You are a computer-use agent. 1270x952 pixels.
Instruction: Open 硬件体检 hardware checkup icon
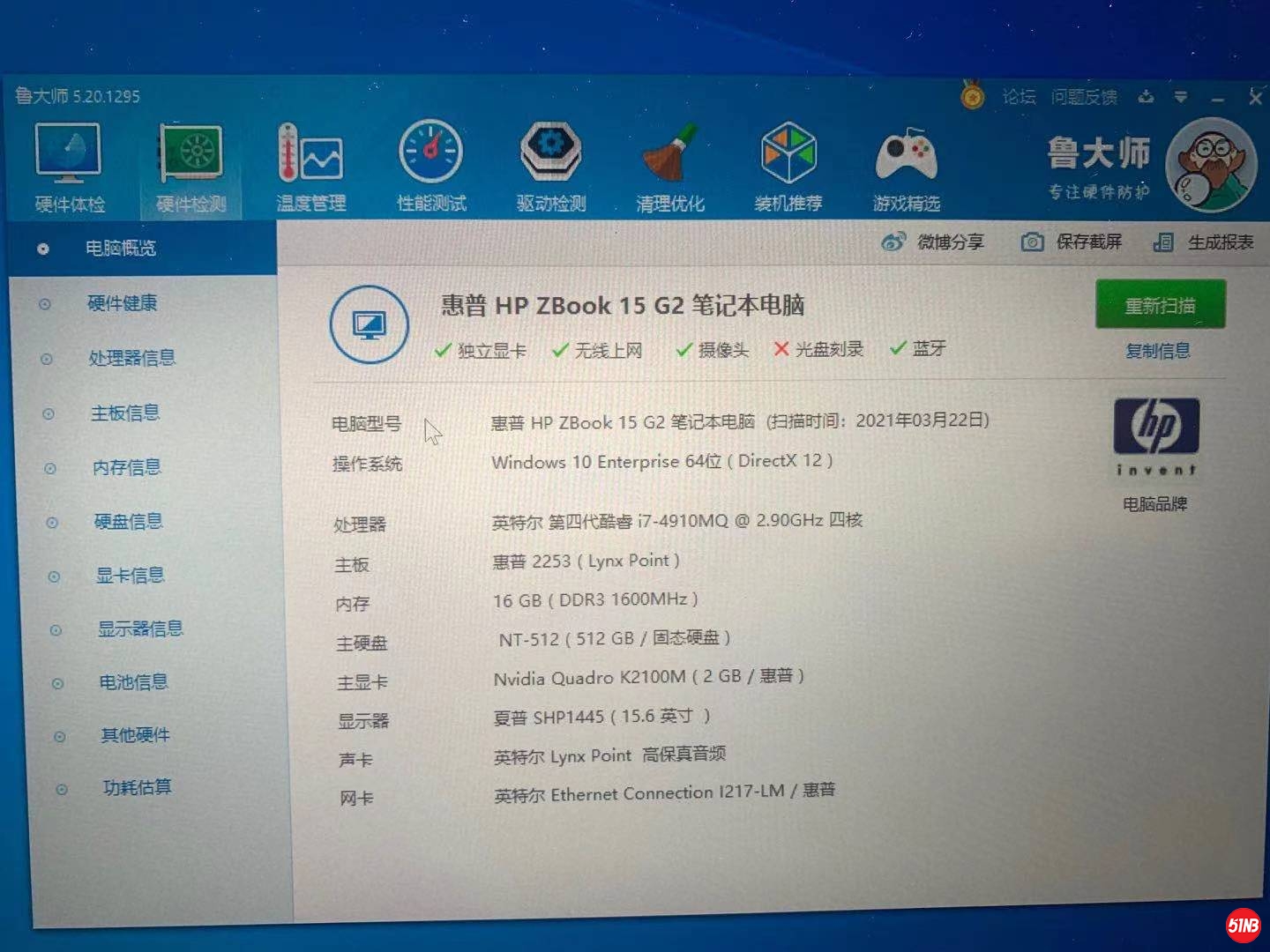(x=69, y=167)
